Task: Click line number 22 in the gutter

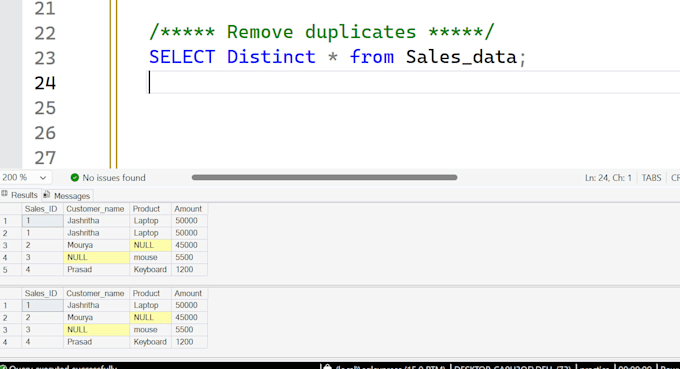Action: tap(45, 33)
